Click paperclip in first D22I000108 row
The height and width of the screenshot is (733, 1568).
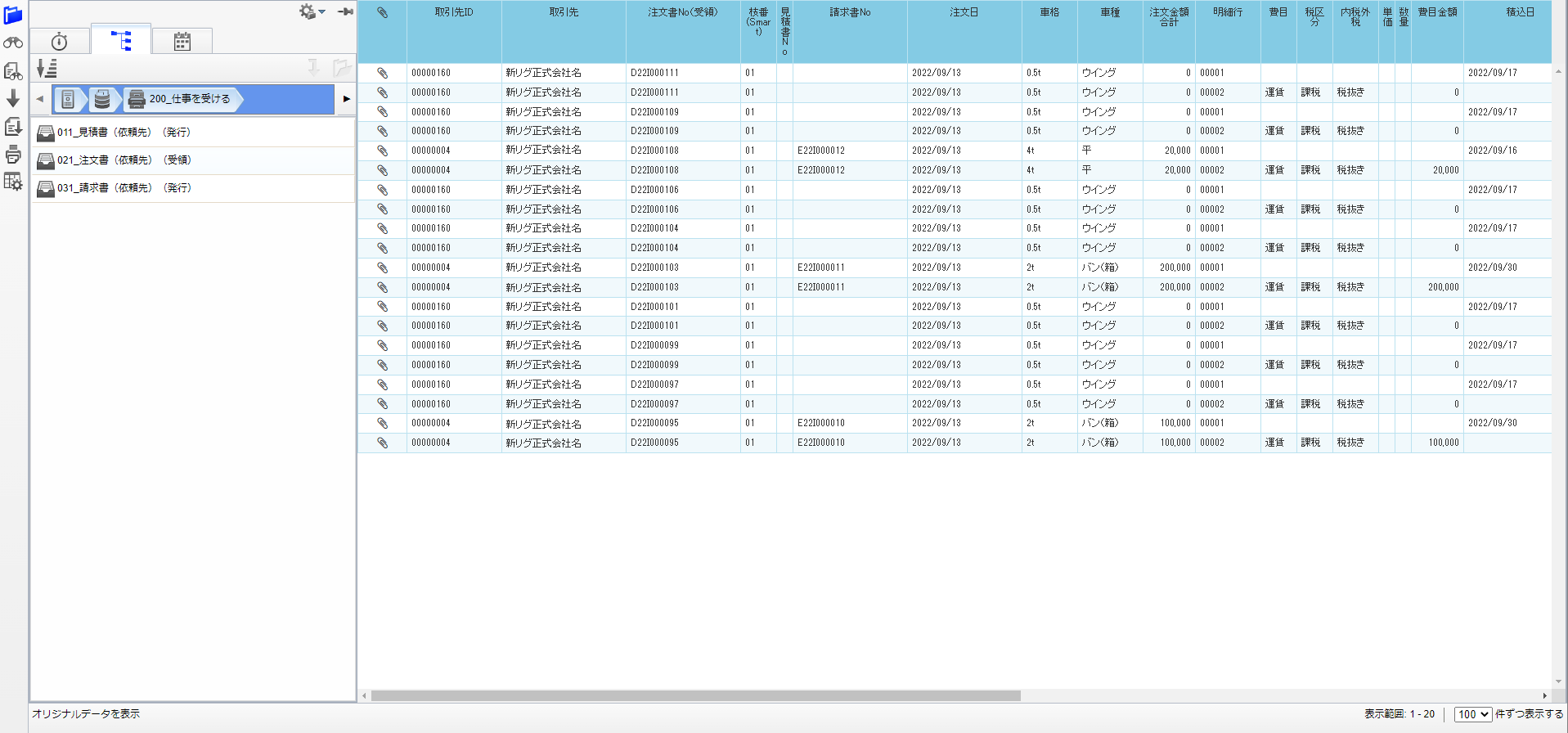click(x=382, y=151)
